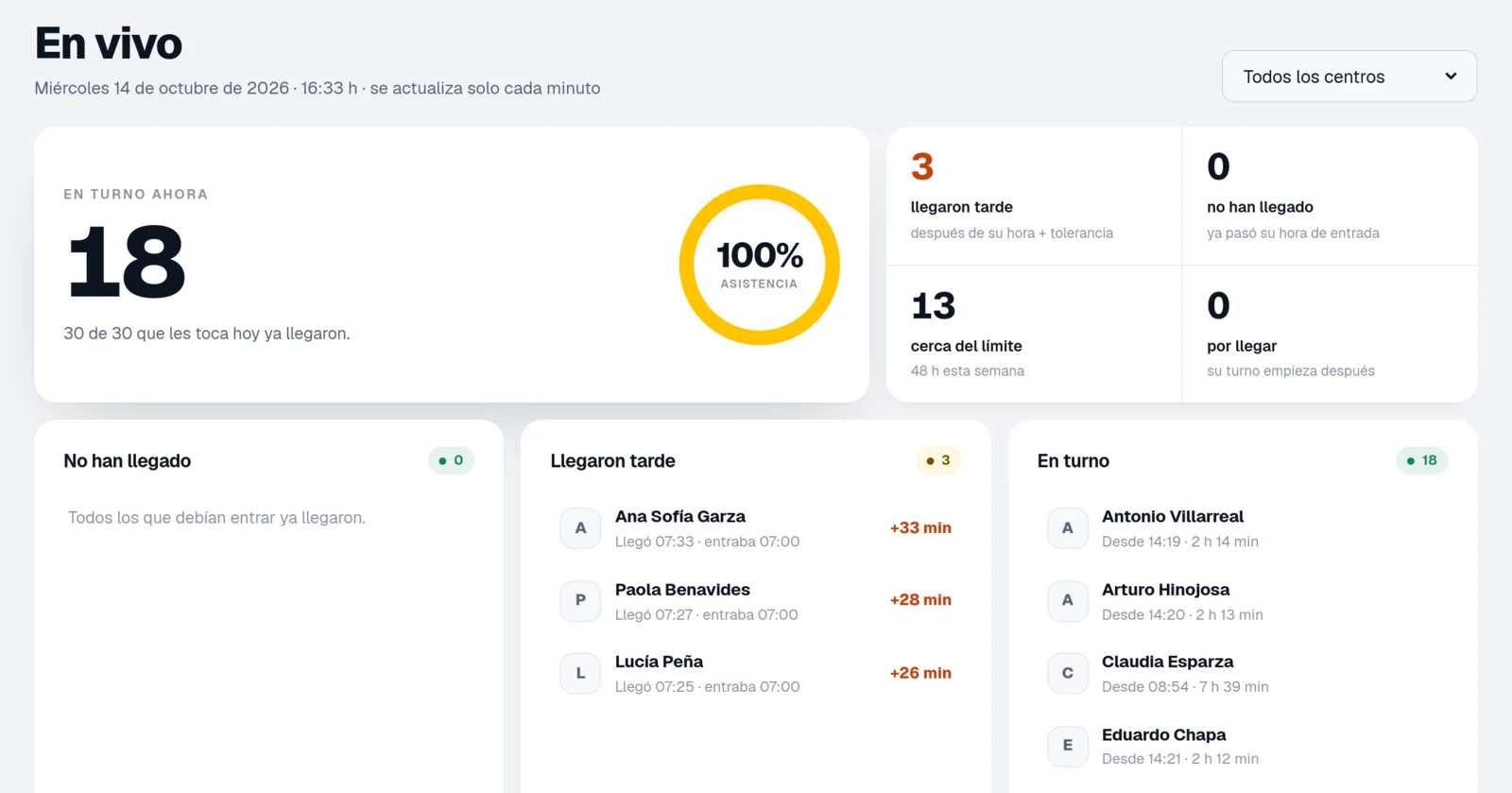This screenshot has width=1512, height=793.
Task: Select the 0 no han llegado tile
Action: click(x=1331, y=196)
